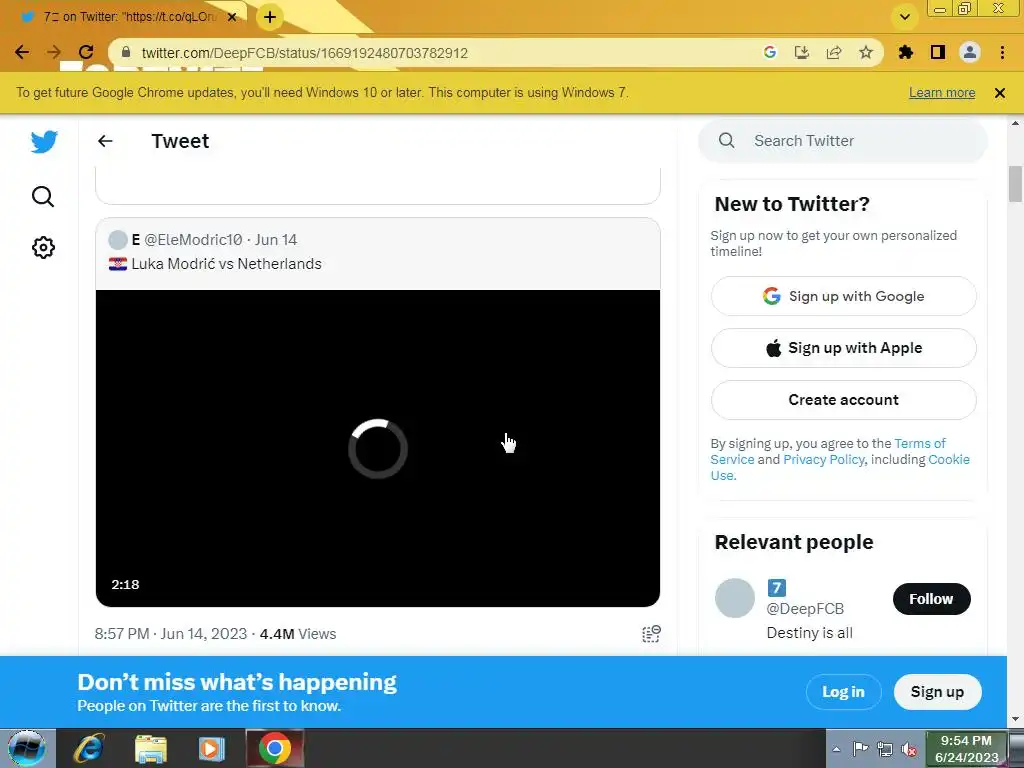Click muted volume tray icon
Screen dimensions: 1024x768
(908, 749)
